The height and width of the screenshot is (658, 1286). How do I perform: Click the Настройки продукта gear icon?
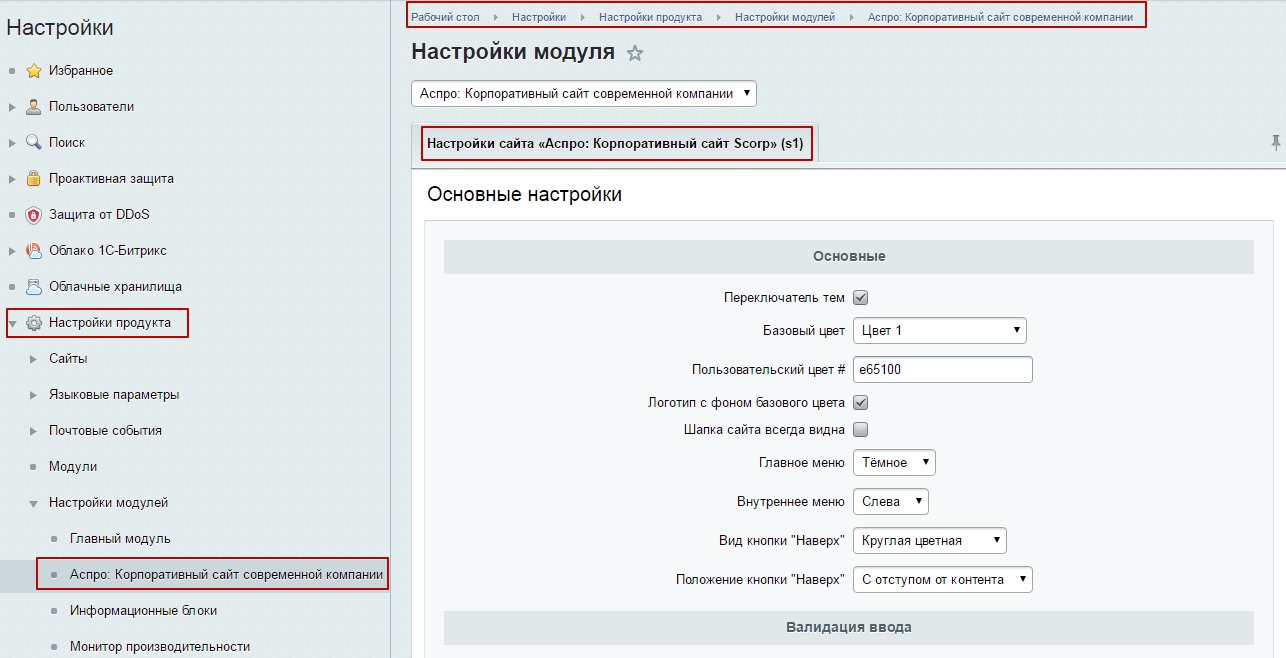(x=33, y=323)
